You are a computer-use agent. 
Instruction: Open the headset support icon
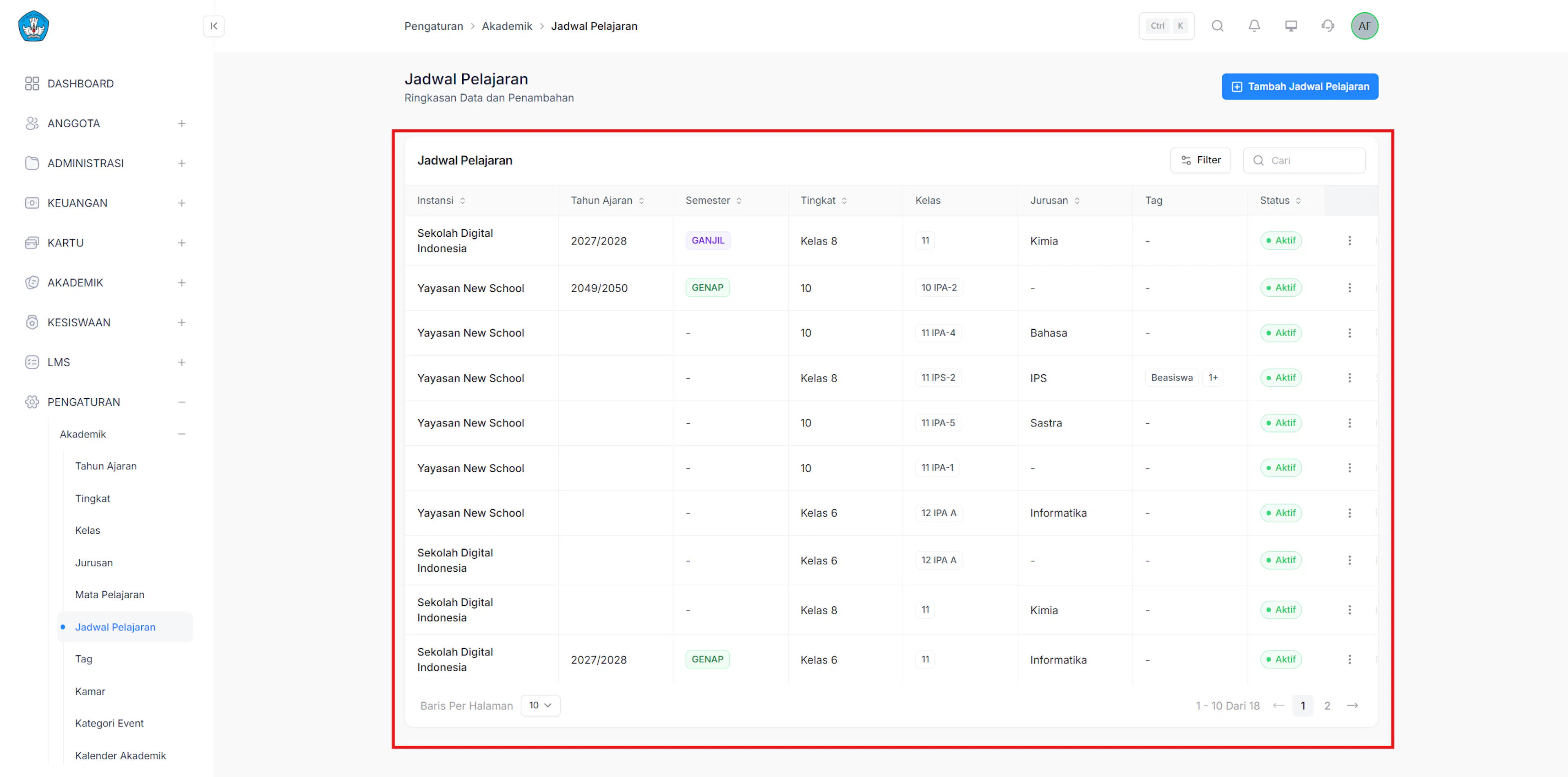tap(1327, 26)
